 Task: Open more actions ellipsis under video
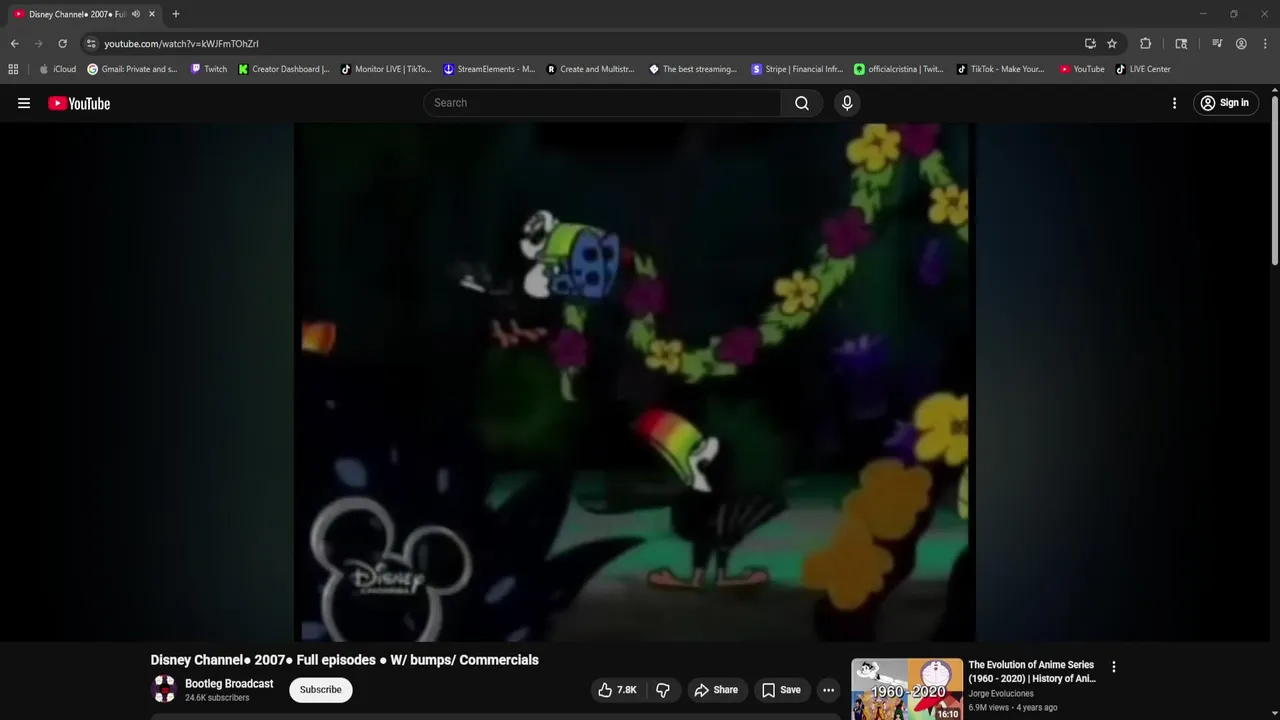(x=828, y=690)
